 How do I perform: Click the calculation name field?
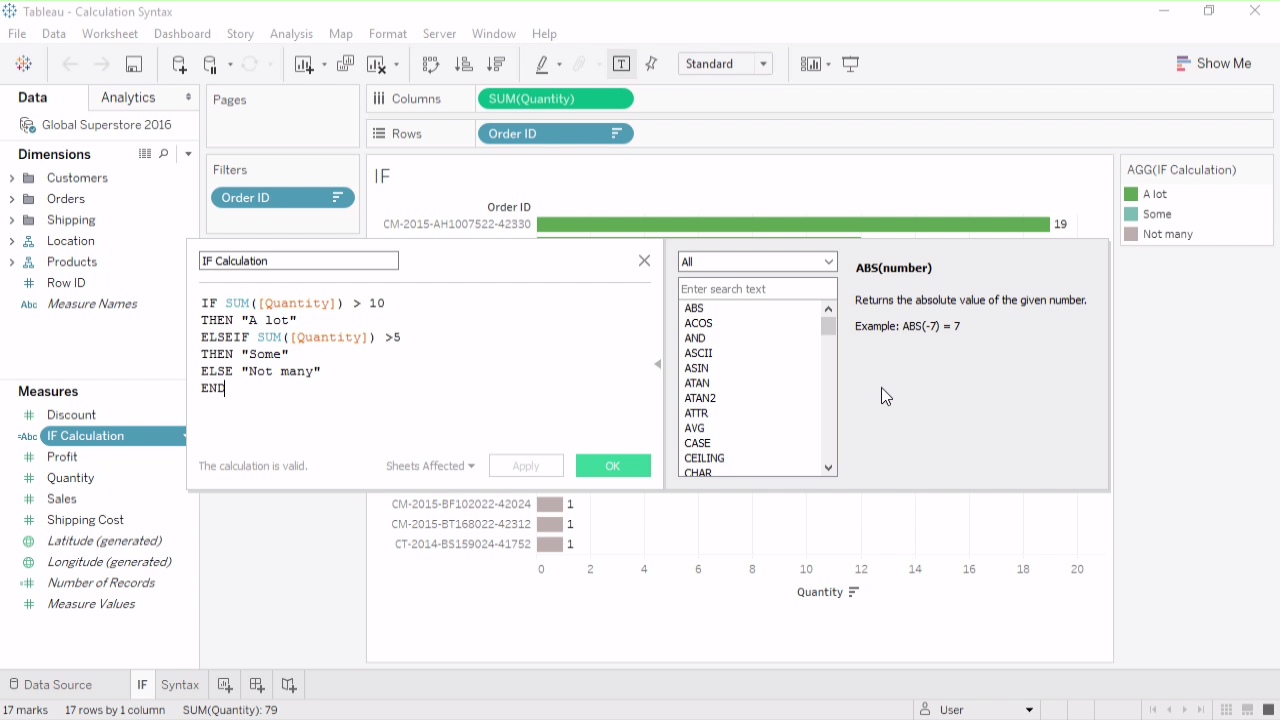pyautogui.click(x=298, y=261)
